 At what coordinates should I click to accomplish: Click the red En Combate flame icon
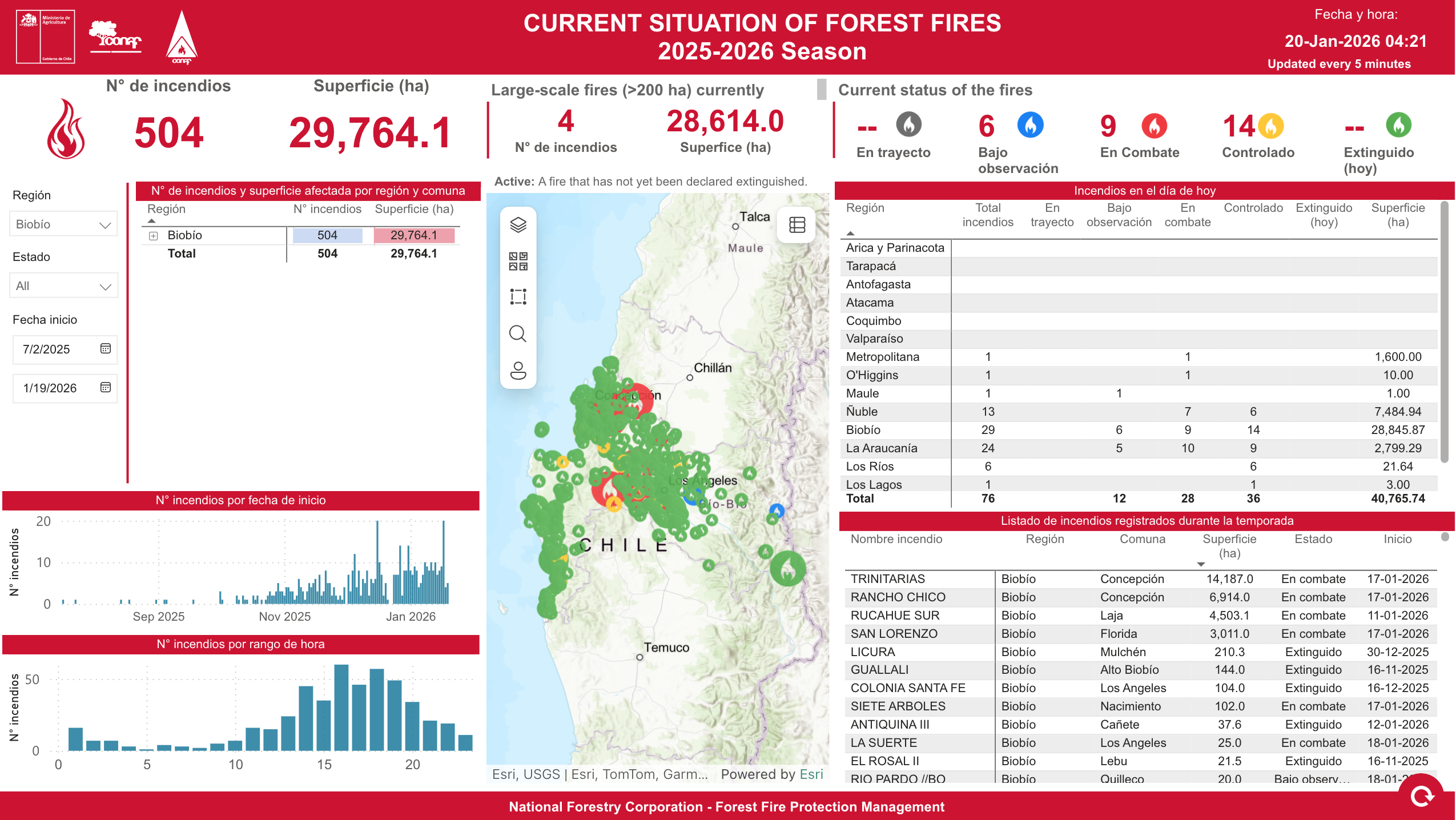pyautogui.click(x=1153, y=126)
